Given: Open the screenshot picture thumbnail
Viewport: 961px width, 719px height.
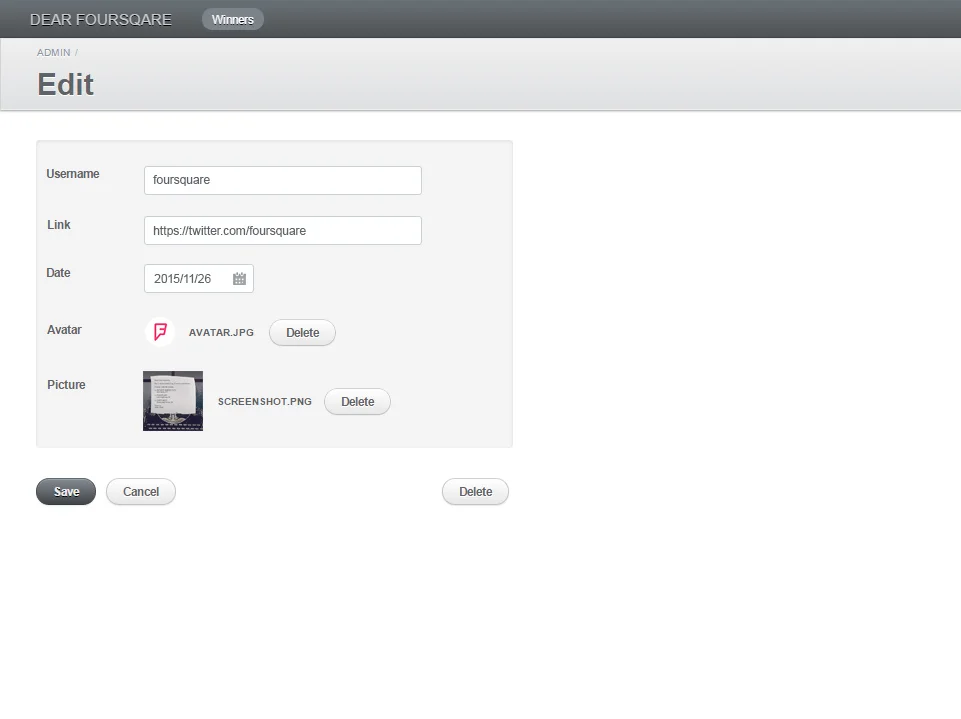Looking at the screenshot, I should [x=173, y=401].
